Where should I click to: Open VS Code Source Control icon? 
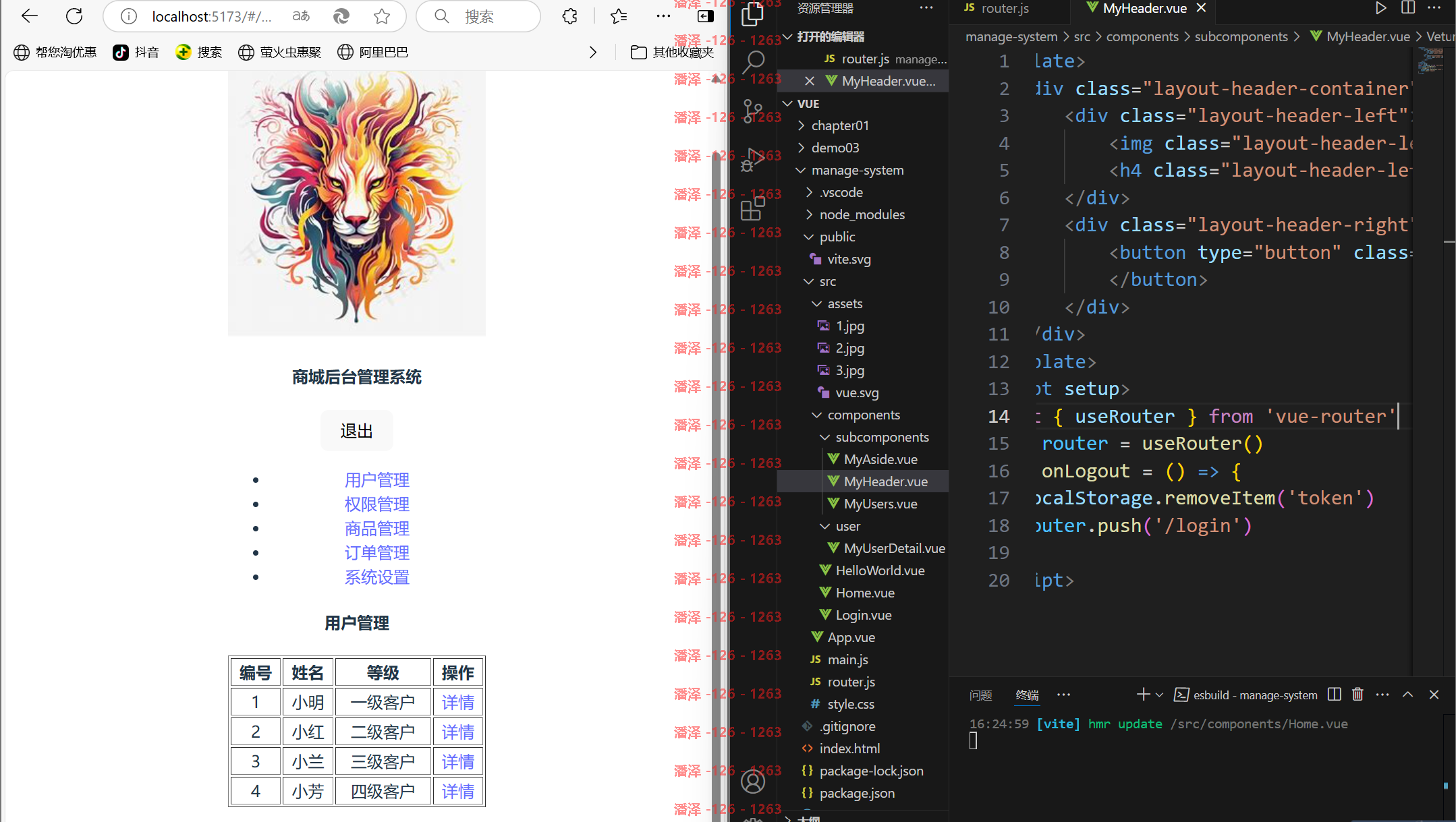tap(752, 111)
